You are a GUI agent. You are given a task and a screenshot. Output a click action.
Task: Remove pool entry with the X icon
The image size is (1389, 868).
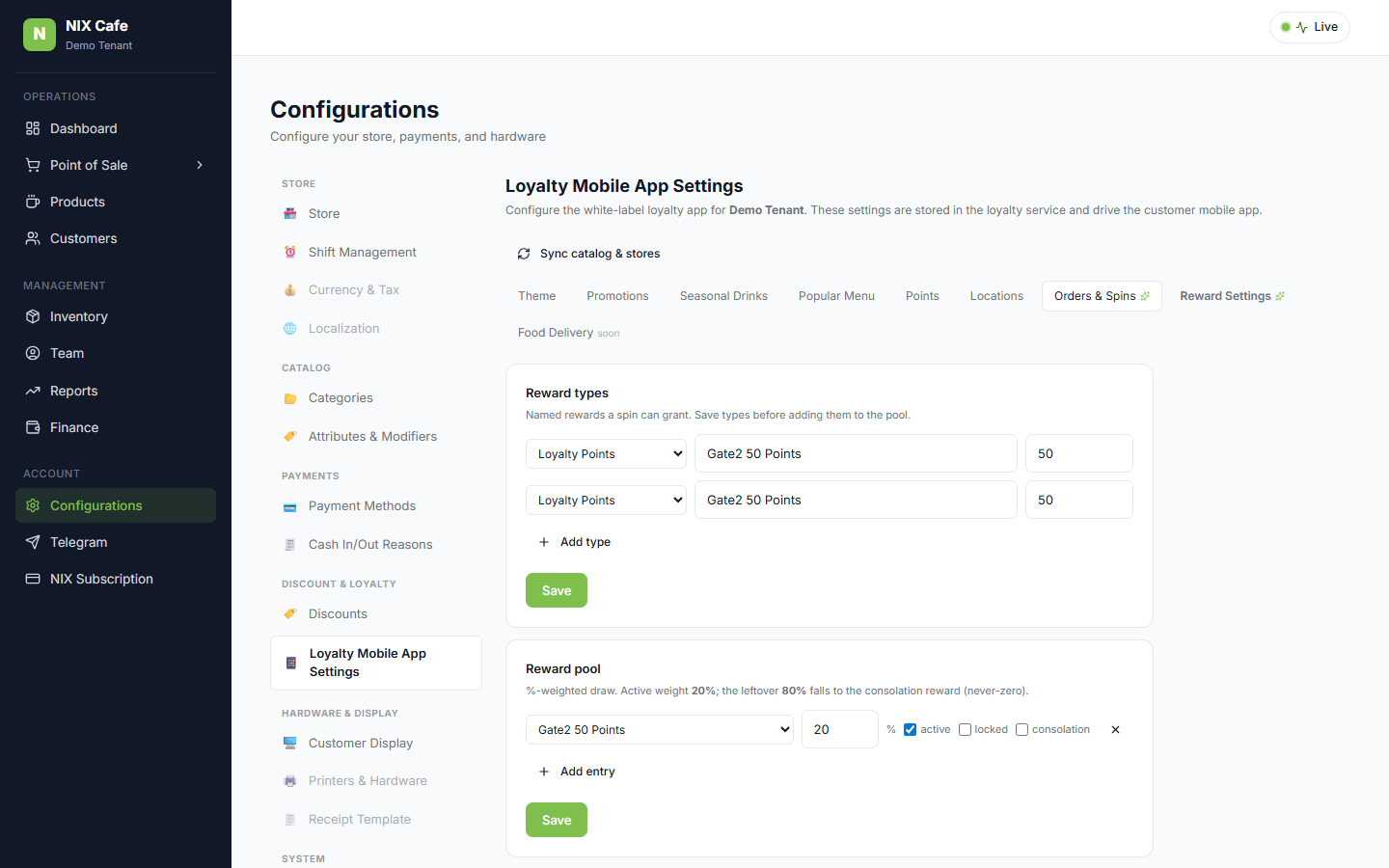1115,730
